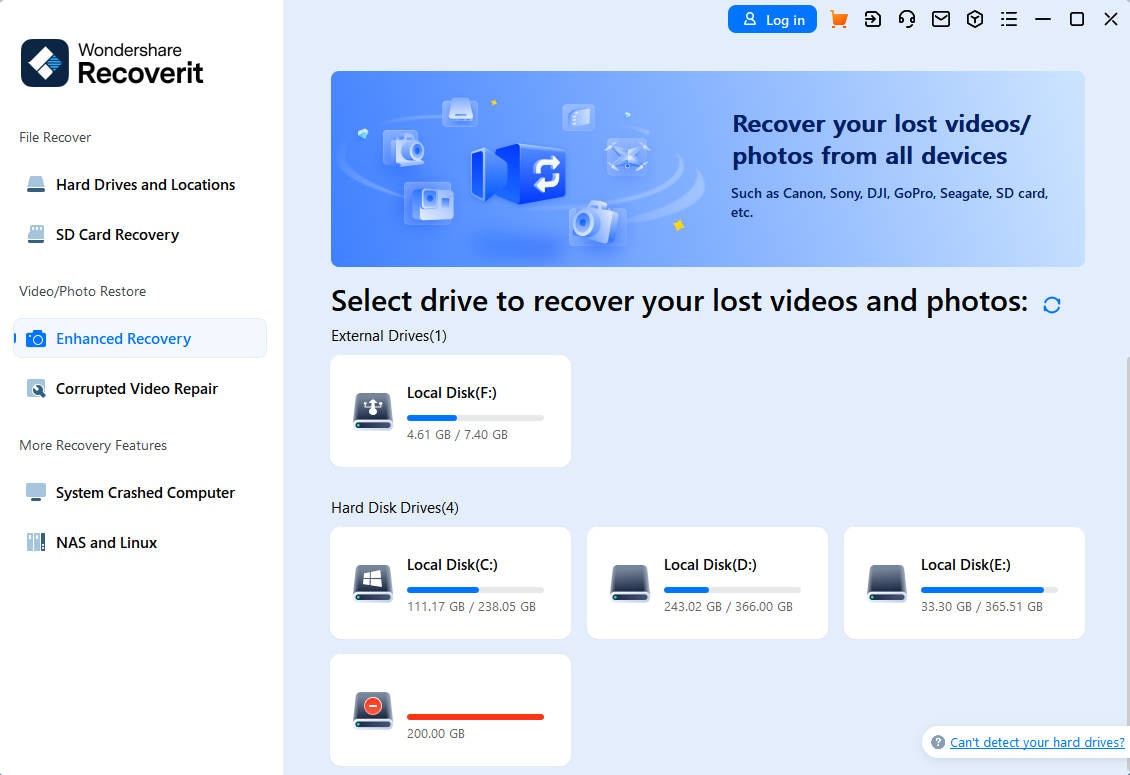Select Hard Drives and Locations
The width and height of the screenshot is (1130, 775).
click(140, 185)
